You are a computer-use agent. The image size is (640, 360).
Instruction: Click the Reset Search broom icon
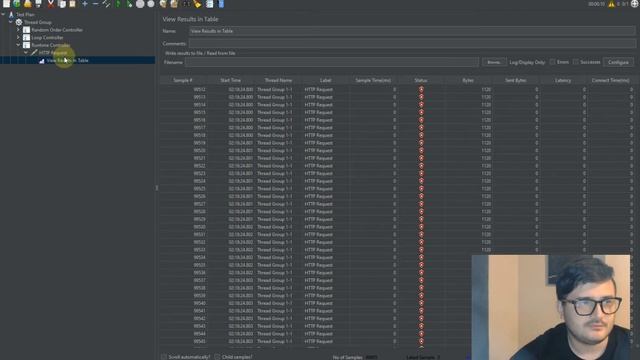[198, 4]
